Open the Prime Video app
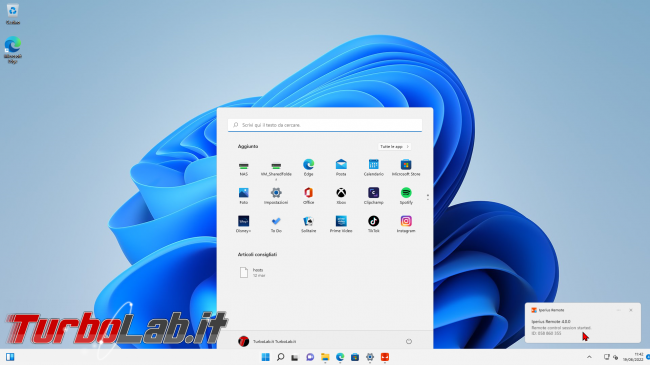The height and width of the screenshot is (365, 650). click(x=341, y=224)
